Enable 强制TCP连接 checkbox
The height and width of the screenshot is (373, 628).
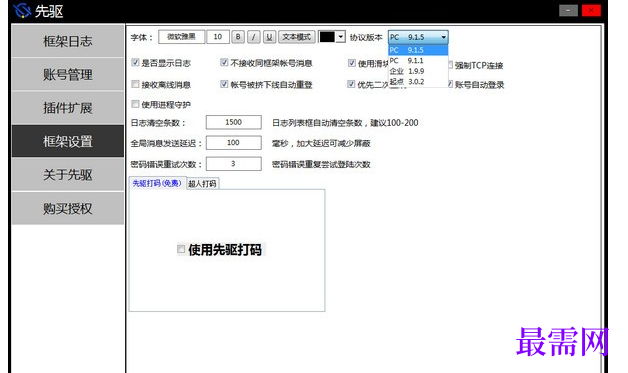(x=451, y=65)
